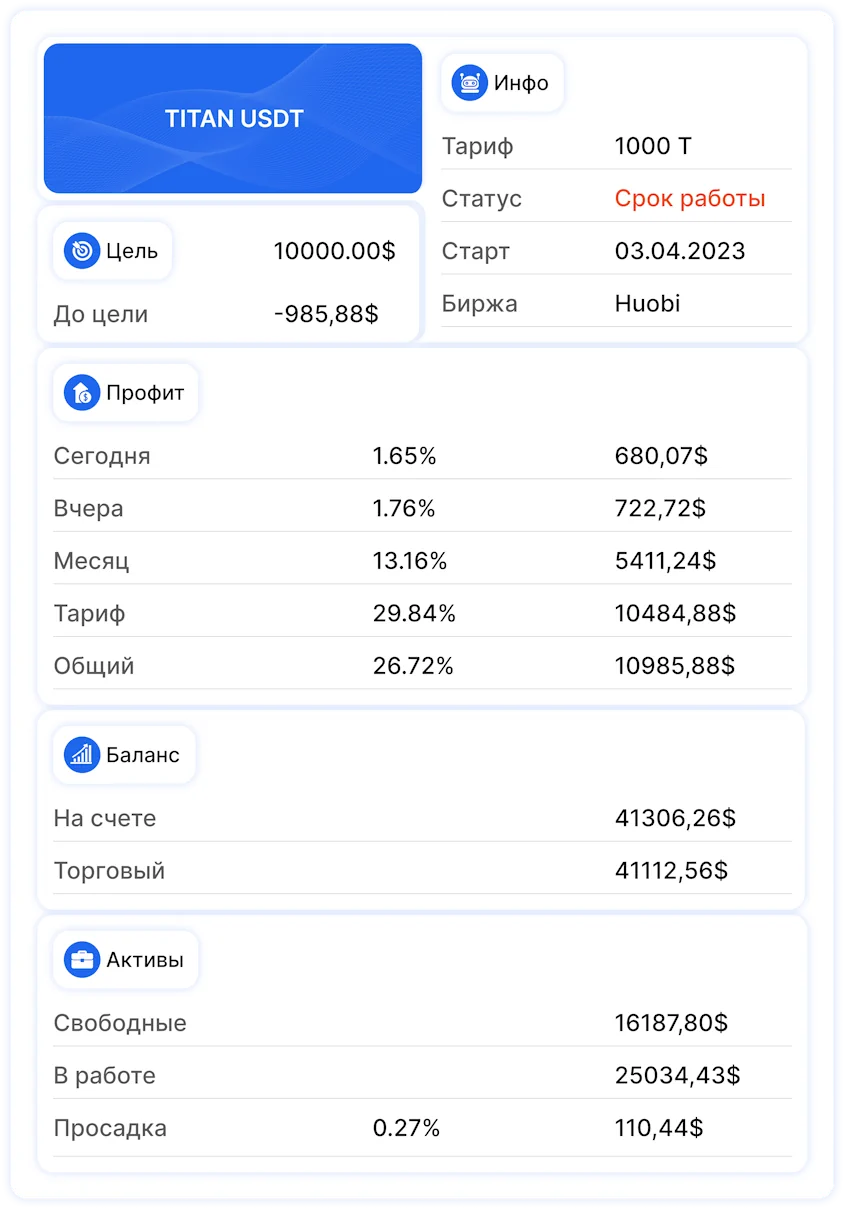The height and width of the screenshot is (1209, 844).
Task: Click the Цель button
Action: coord(111,251)
